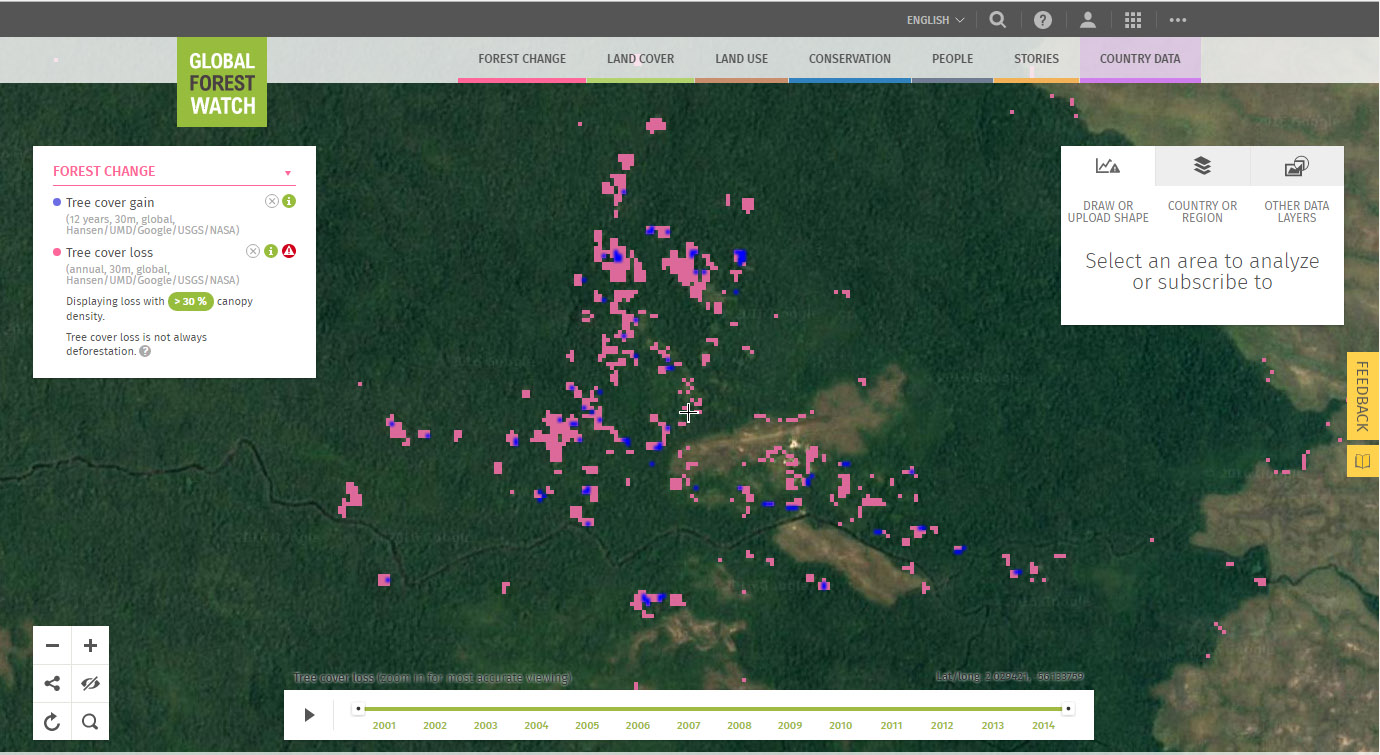Open the apps grid icon
1380x755 pixels.
pyautogui.click(x=1133, y=19)
